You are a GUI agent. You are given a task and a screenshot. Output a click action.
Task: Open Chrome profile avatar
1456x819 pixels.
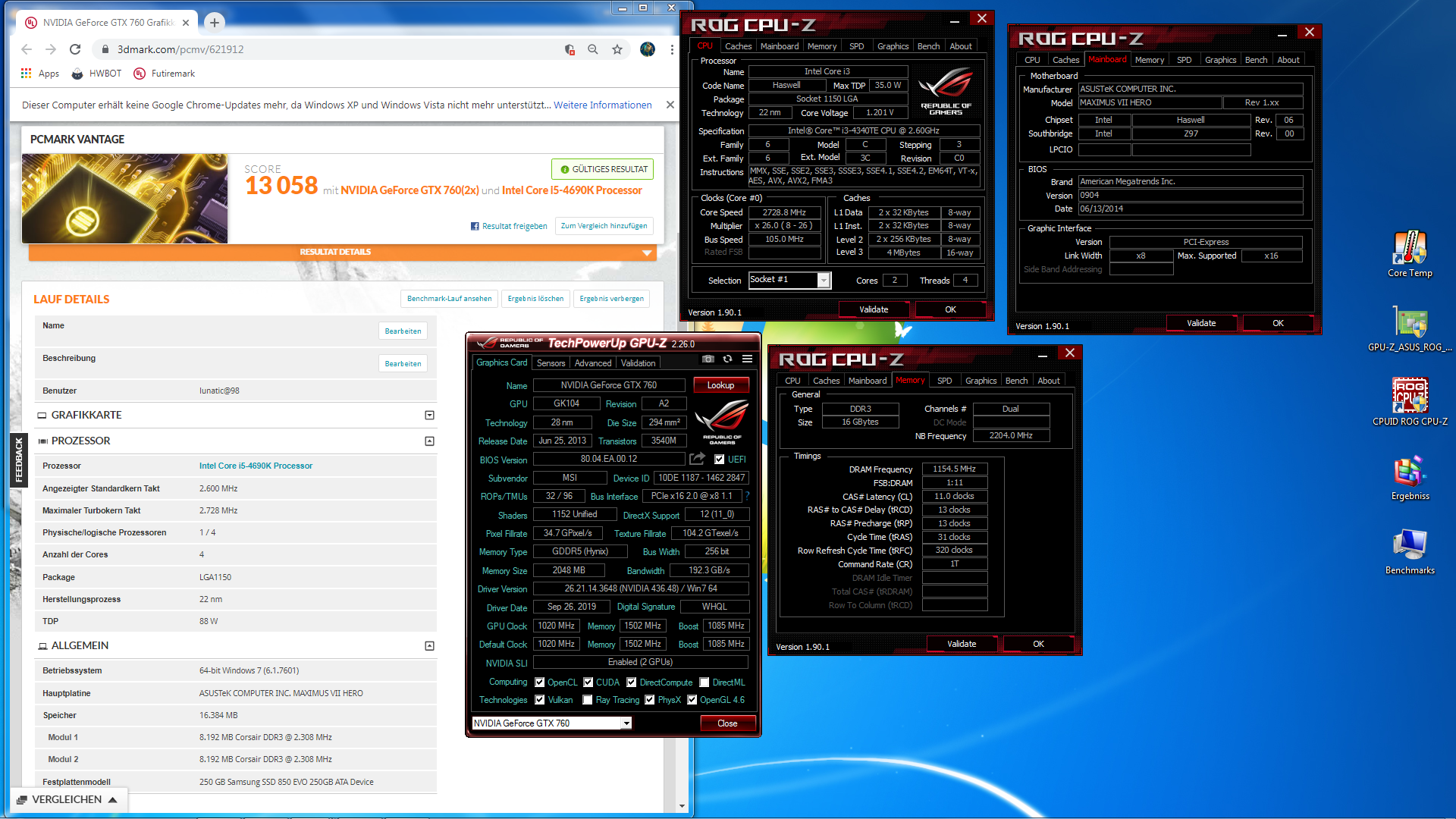point(648,49)
